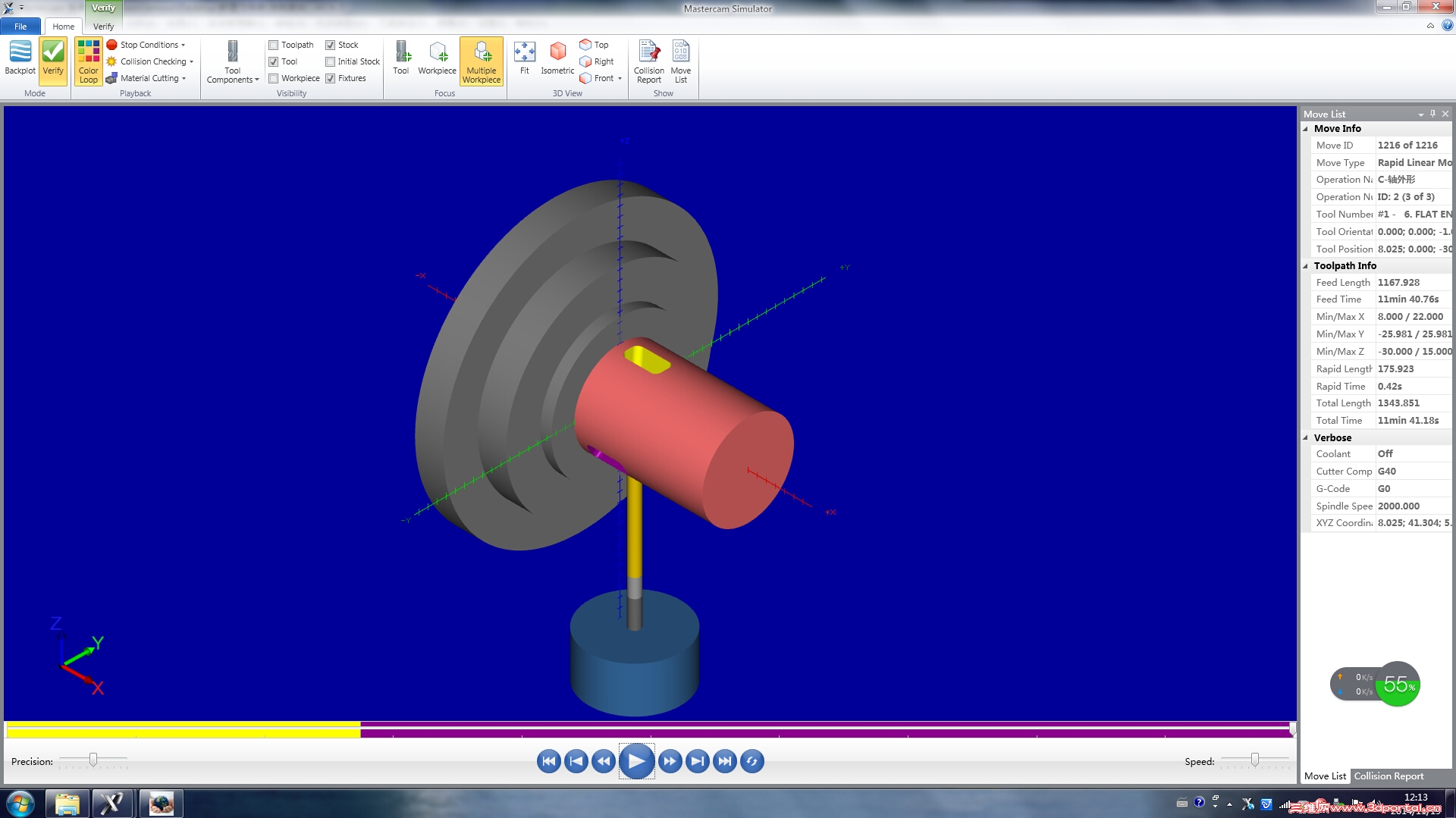
Task: Open the Windows Start menu
Action: (x=20, y=804)
